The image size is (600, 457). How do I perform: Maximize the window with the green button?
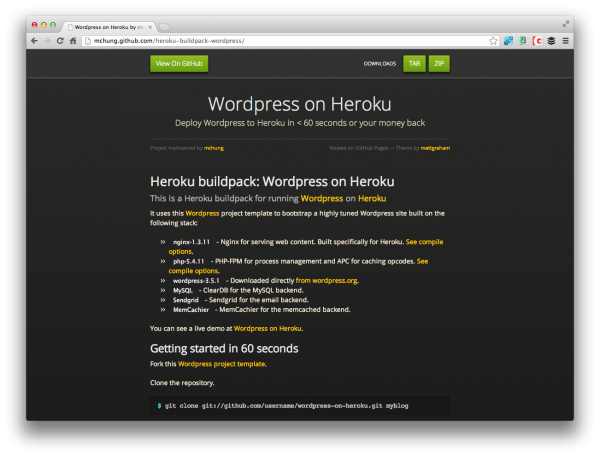tap(53, 25)
